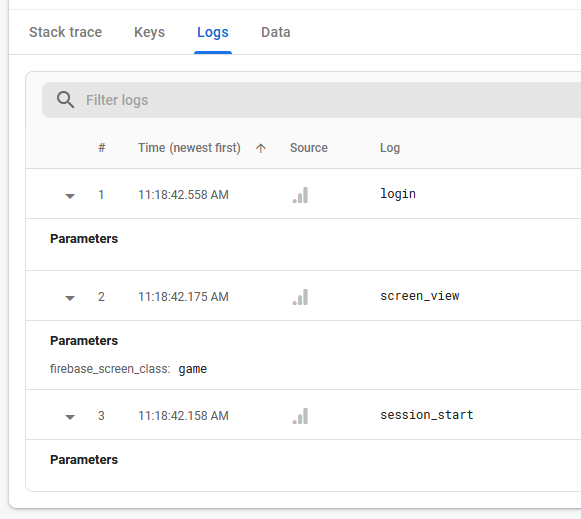Image resolution: width=581 pixels, height=519 pixels.
Task: Click the analytics source icon for screen_view
Action: pos(300,297)
